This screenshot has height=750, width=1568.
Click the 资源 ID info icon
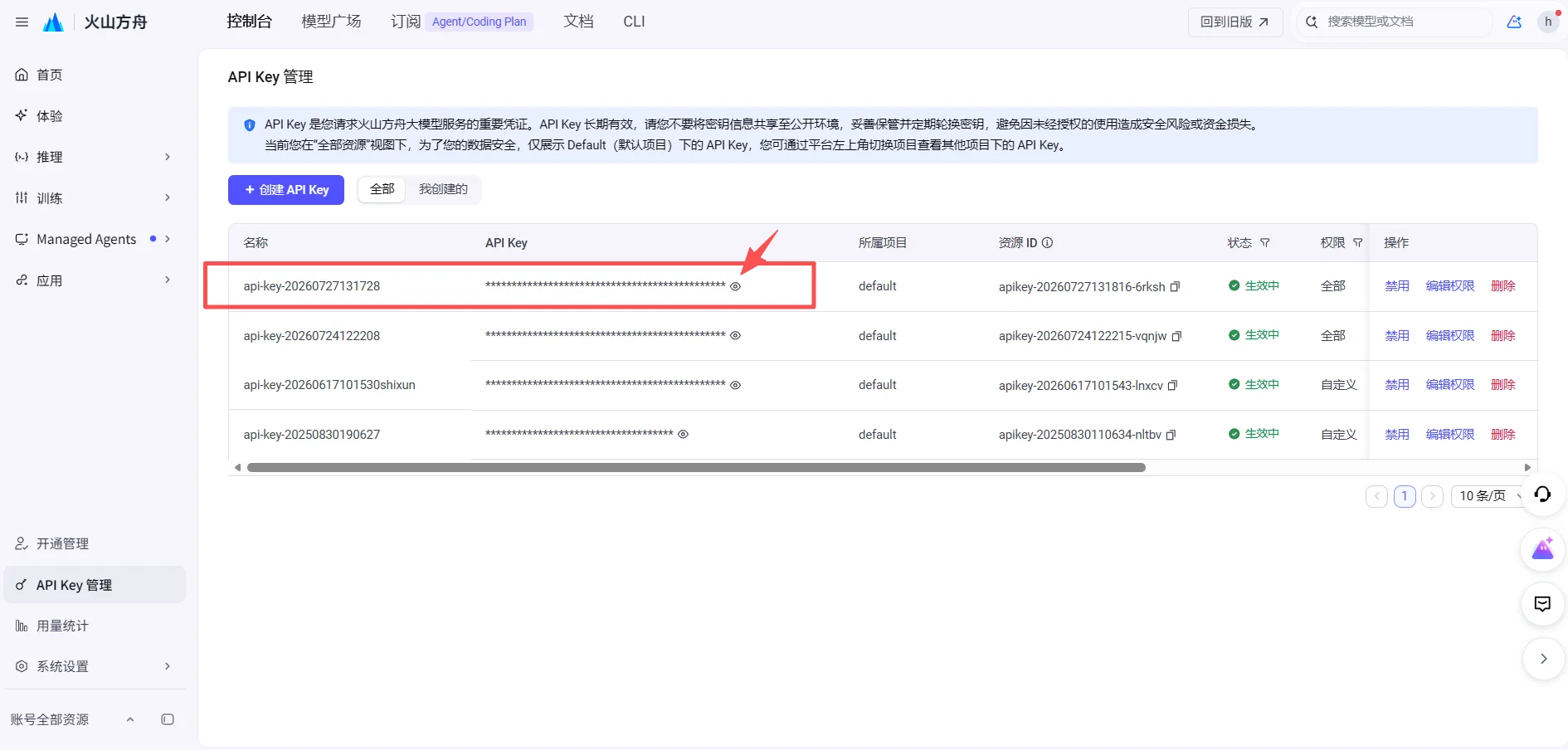click(x=1047, y=243)
